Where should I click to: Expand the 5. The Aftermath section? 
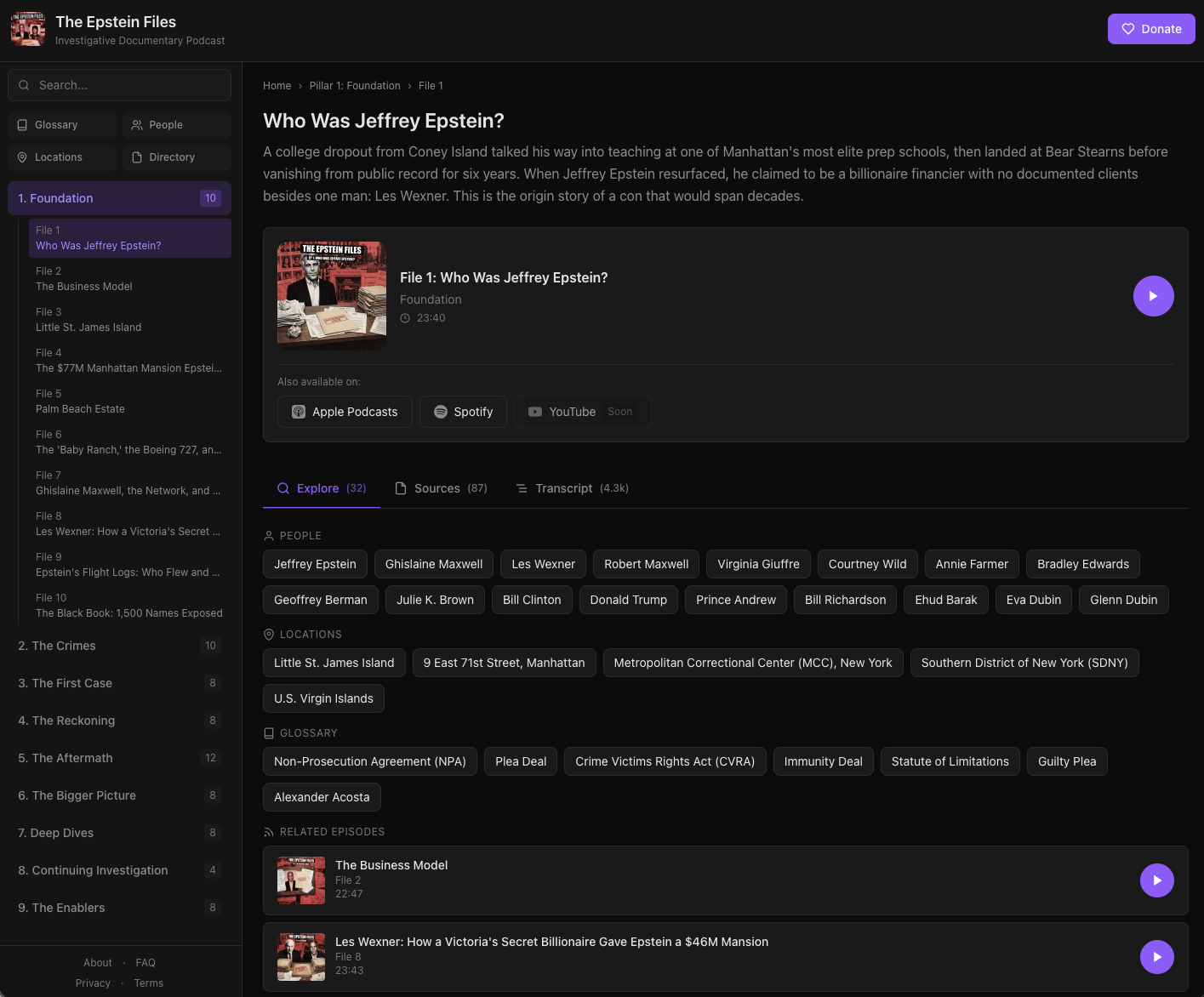coord(119,758)
